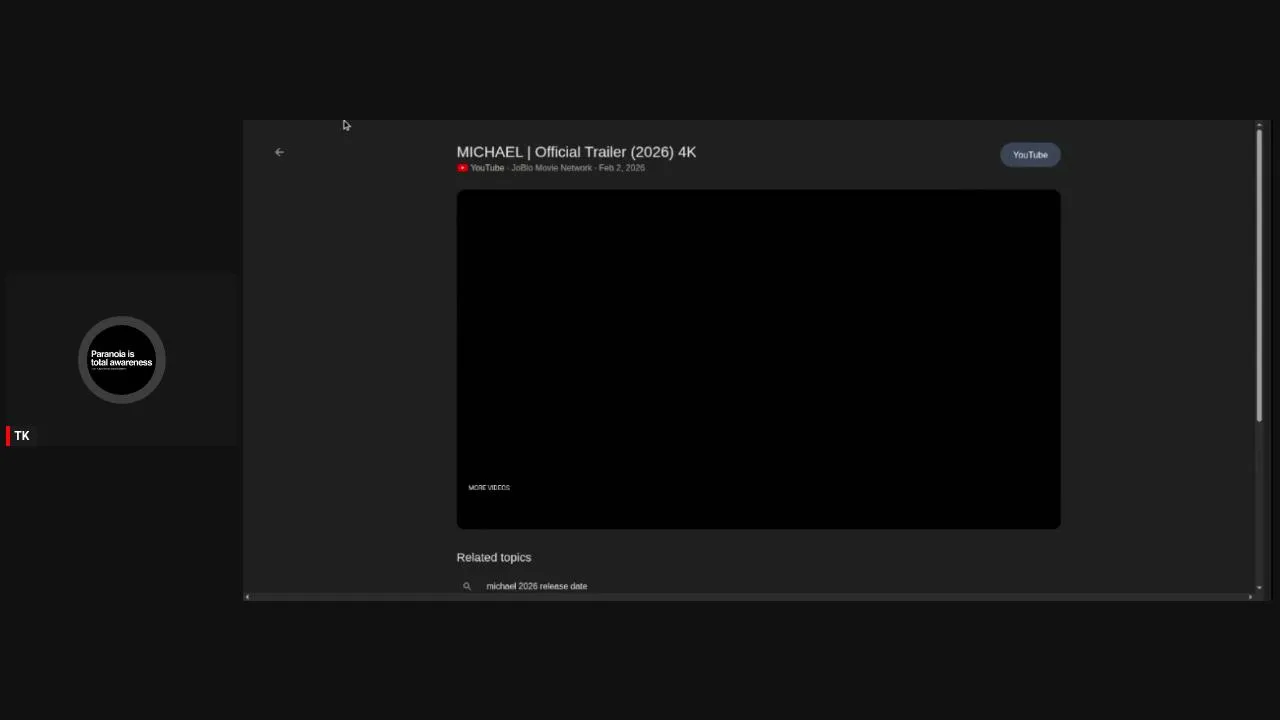1280x720 pixels.
Task: Click the TK participant name label
Action: 22,436
